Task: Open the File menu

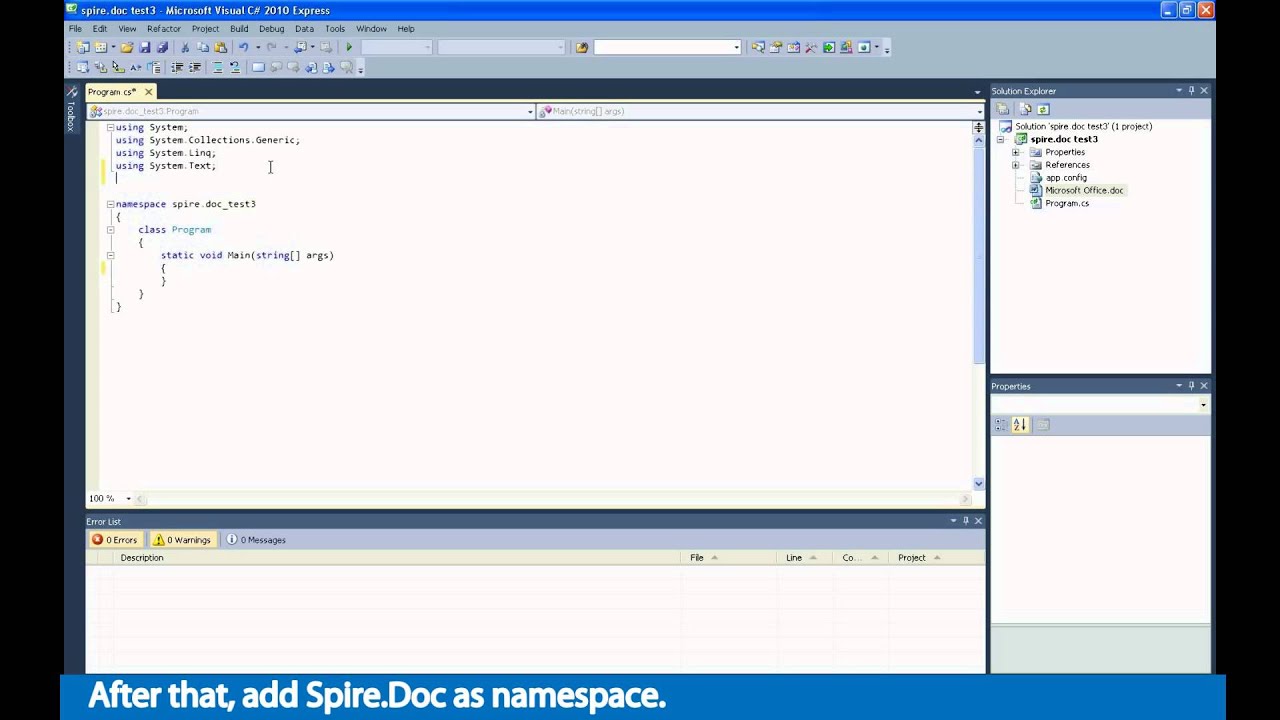Action: (75, 28)
